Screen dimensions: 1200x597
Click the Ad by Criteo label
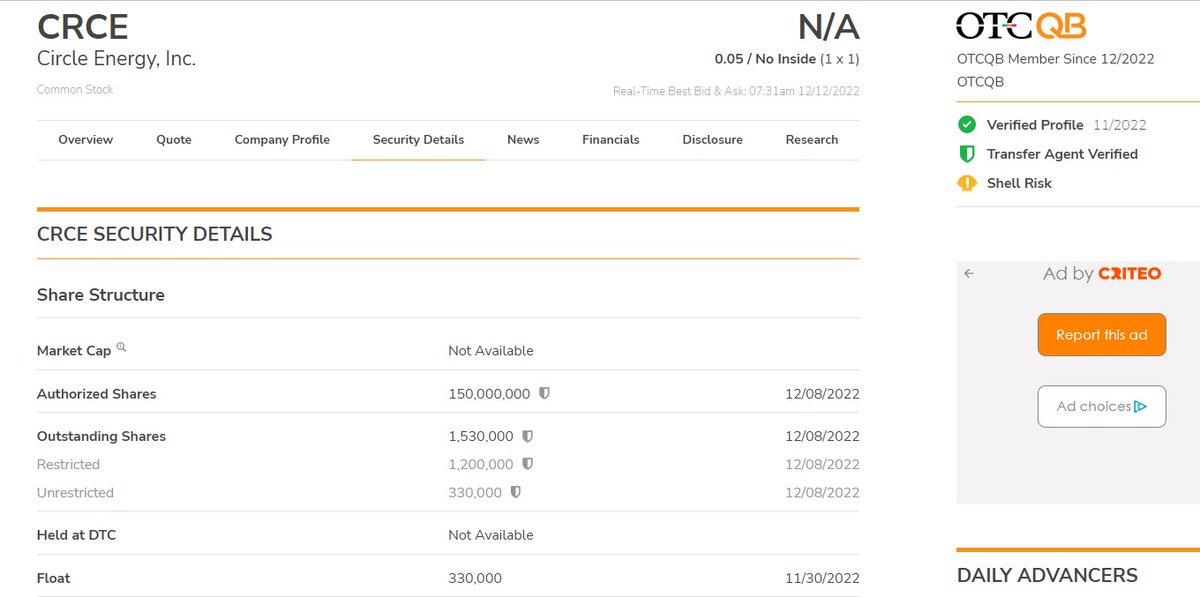1102,273
